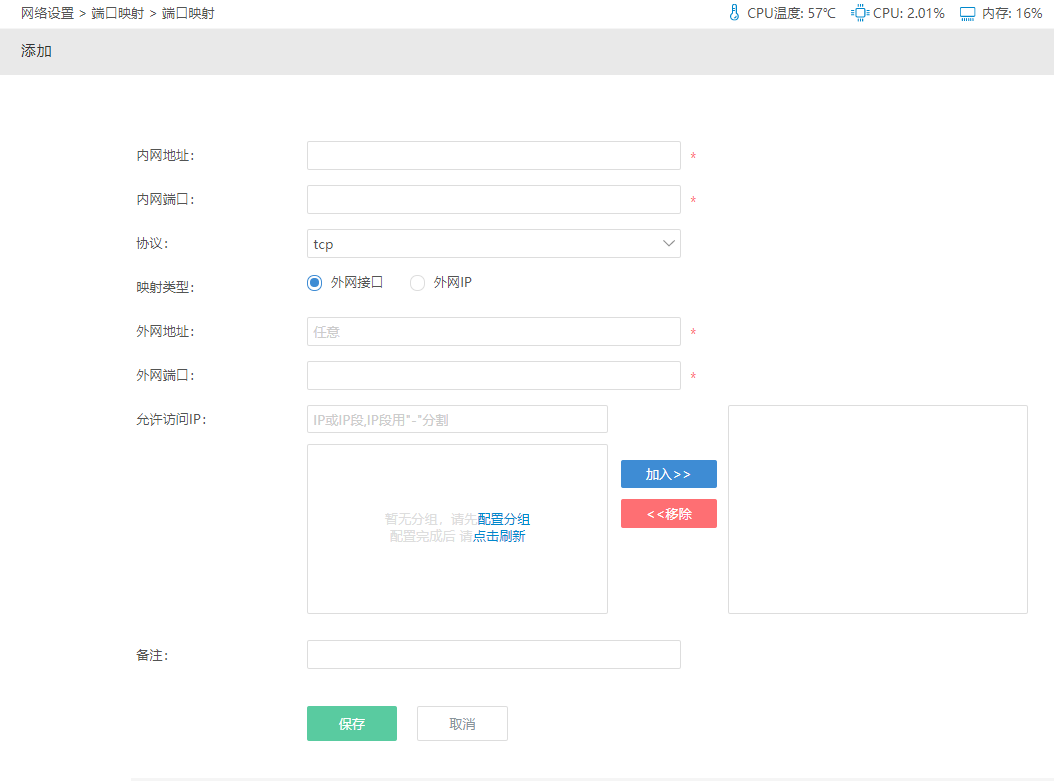Click the 点击刷新 refresh link
This screenshot has width=1054, height=781.
[x=497, y=536]
